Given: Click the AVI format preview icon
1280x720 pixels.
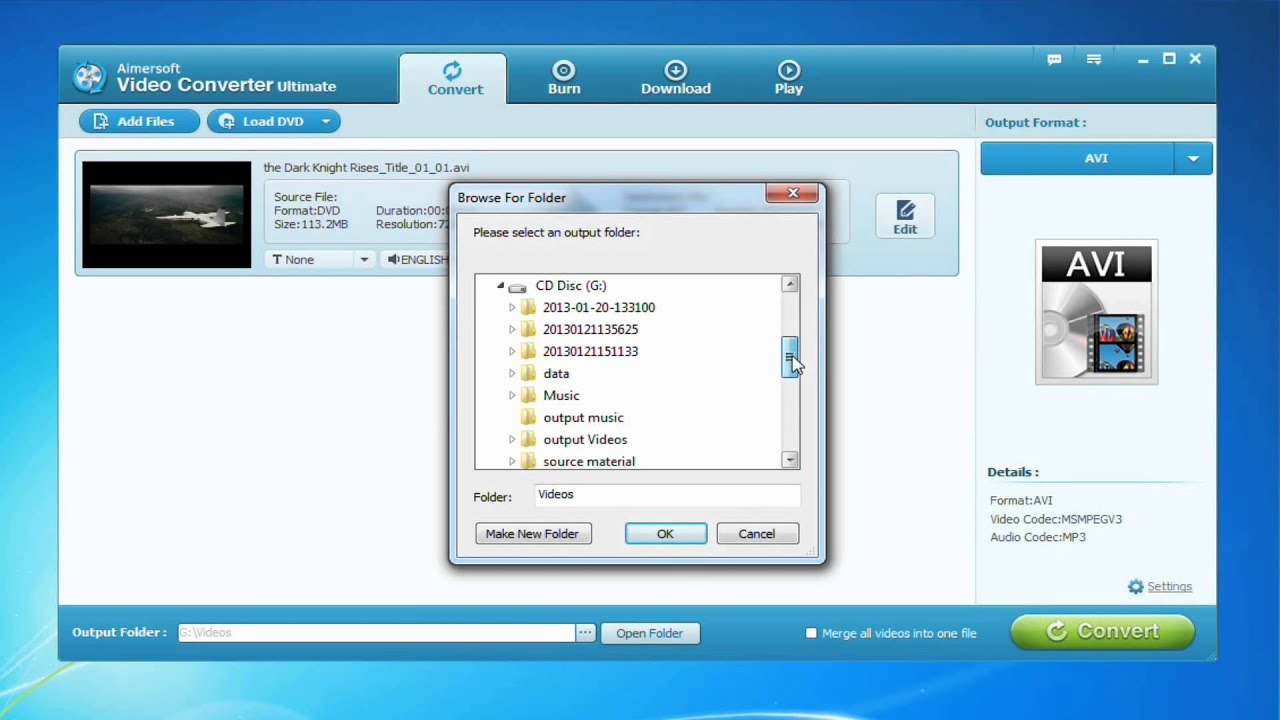Looking at the screenshot, I should (1096, 312).
